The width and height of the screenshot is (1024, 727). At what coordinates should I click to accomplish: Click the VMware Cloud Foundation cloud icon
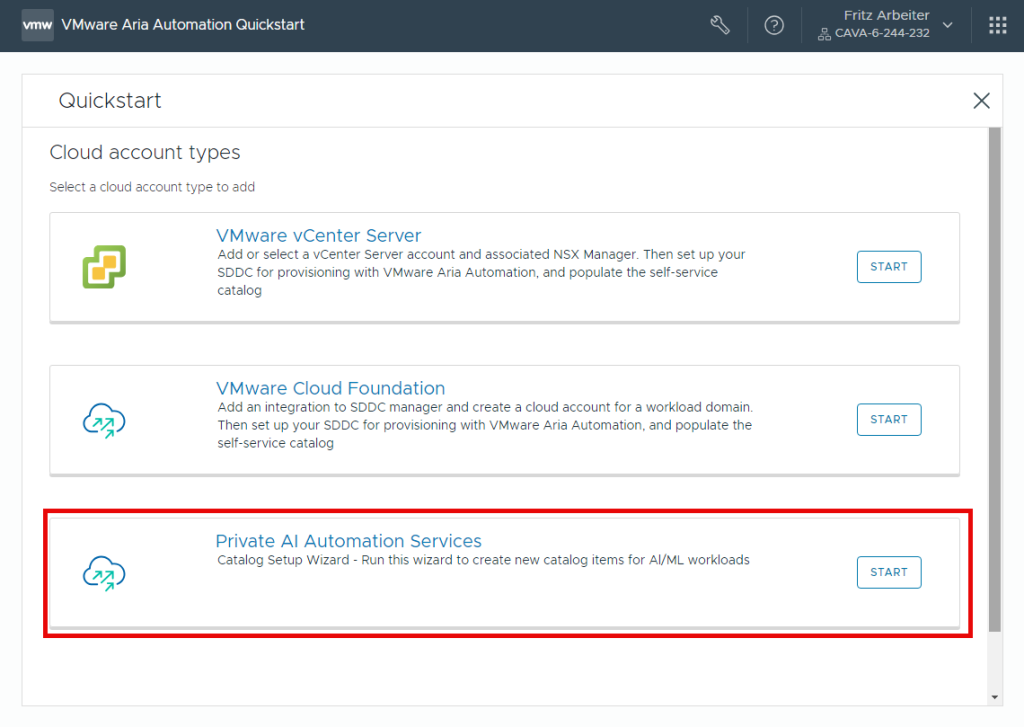[104, 420]
